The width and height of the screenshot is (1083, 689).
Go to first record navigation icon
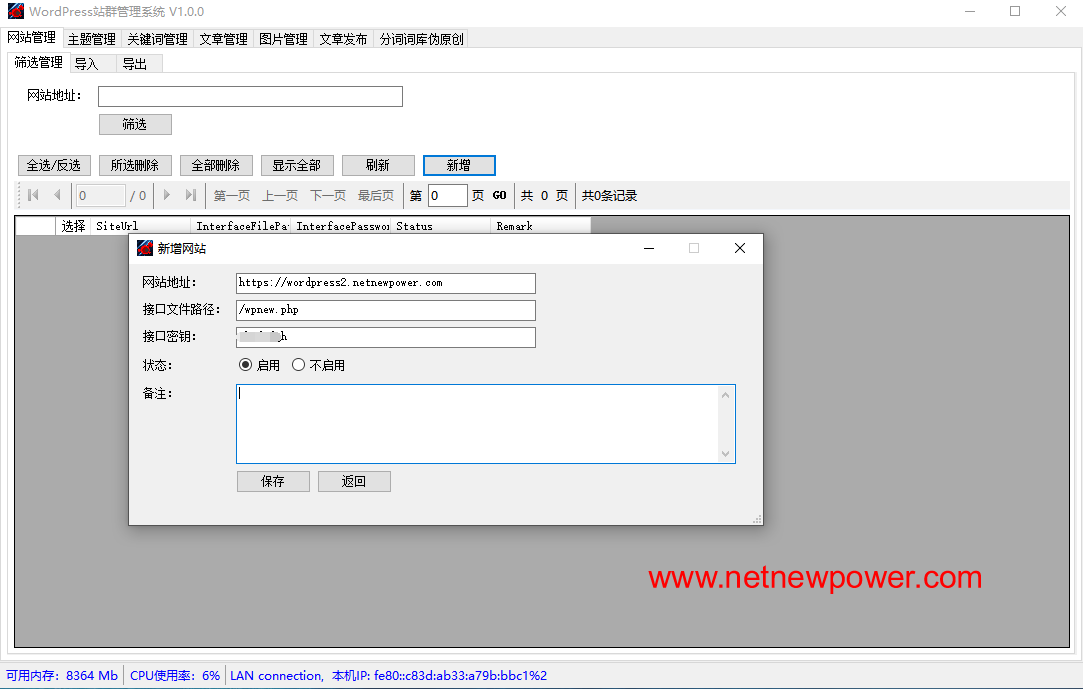(32, 195)
